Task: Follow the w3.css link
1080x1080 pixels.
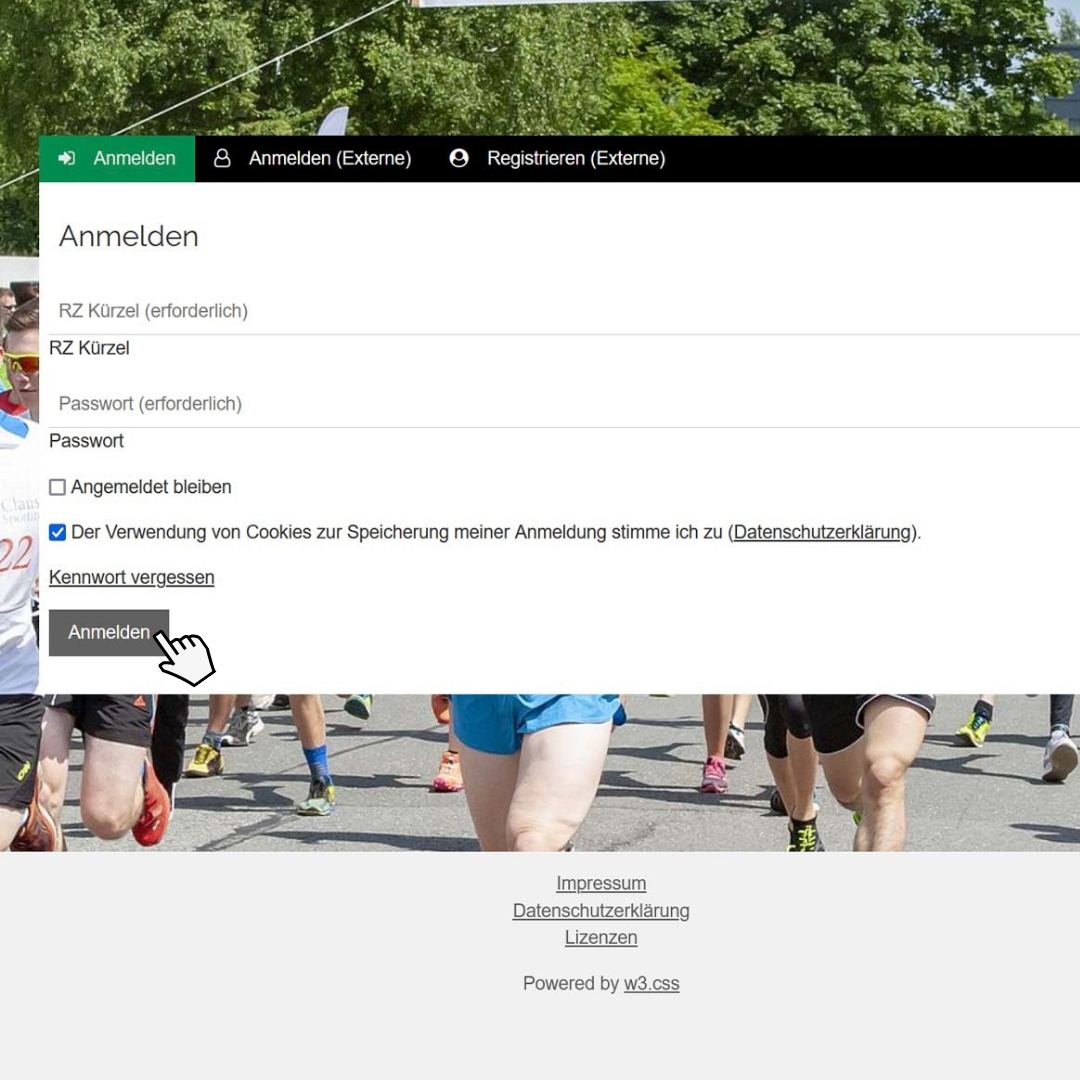Action: [651, 984]
